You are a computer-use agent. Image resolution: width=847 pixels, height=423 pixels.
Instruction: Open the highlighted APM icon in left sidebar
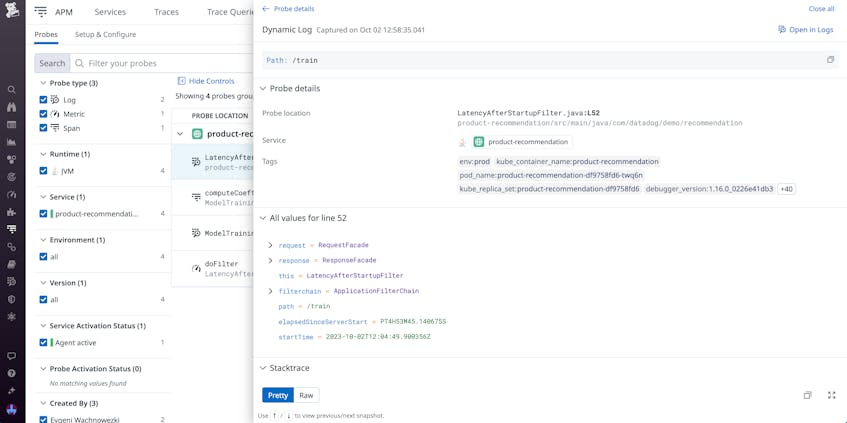click(11, 229)
